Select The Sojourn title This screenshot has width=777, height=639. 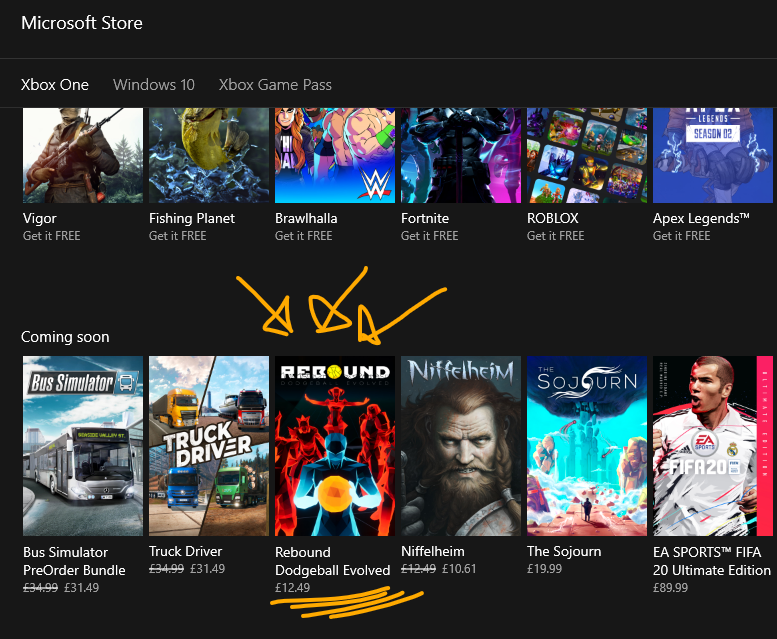click(x=564, y=551)
